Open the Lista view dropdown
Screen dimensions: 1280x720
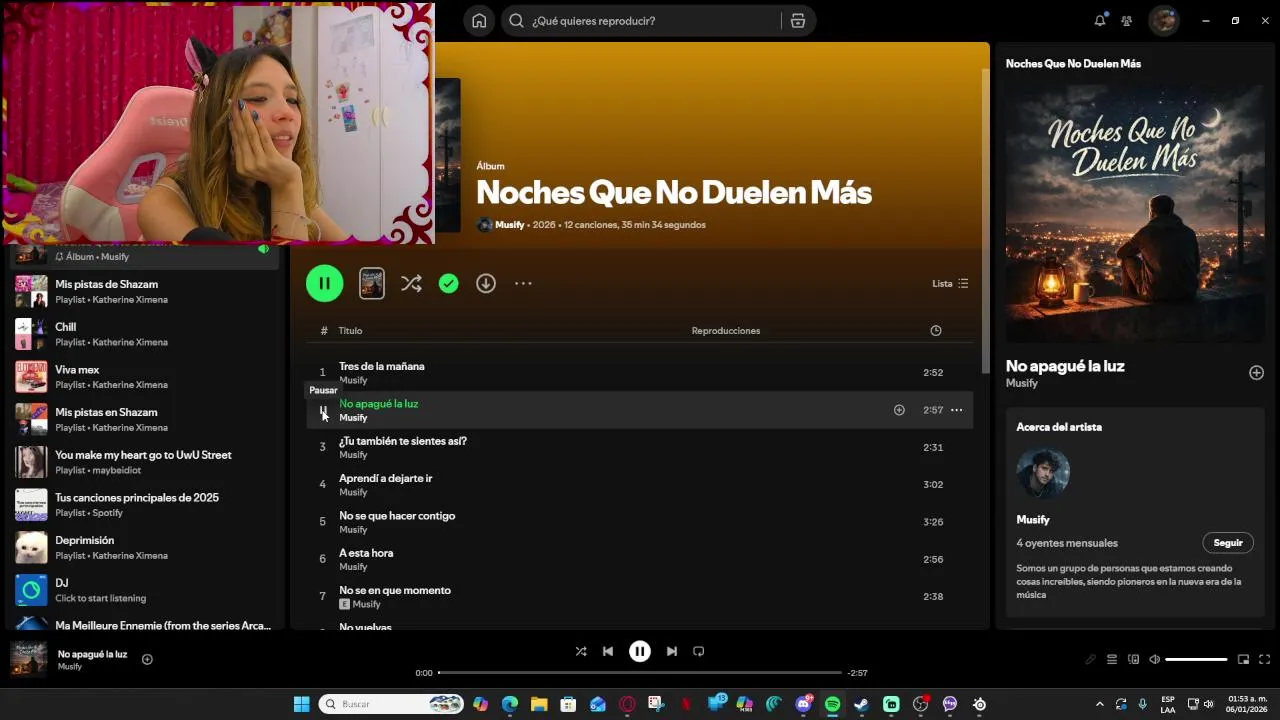point(950,284)
